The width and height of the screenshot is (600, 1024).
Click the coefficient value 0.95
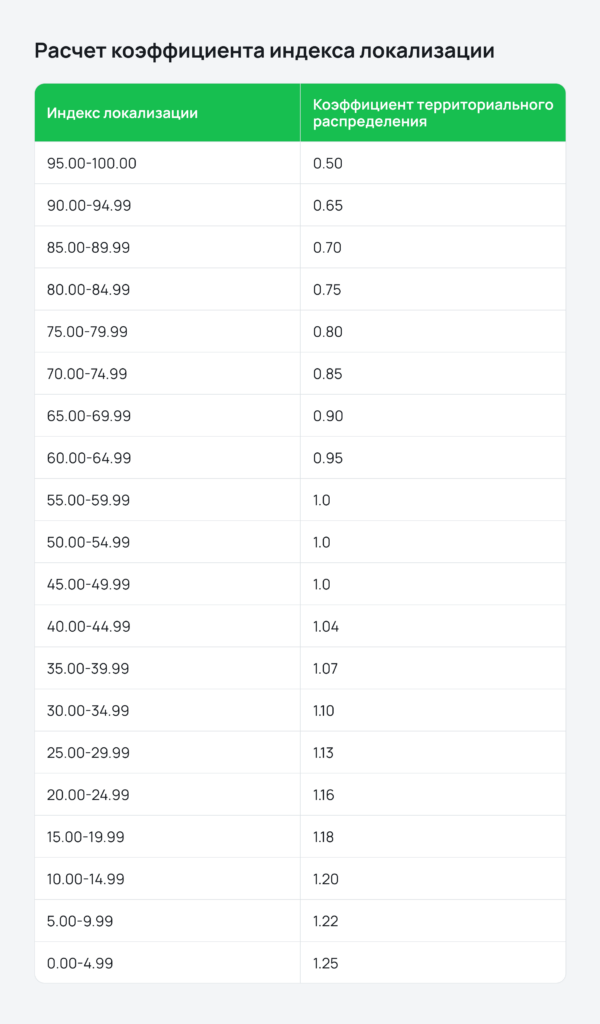pyautogui.click(x=328, y=458)
